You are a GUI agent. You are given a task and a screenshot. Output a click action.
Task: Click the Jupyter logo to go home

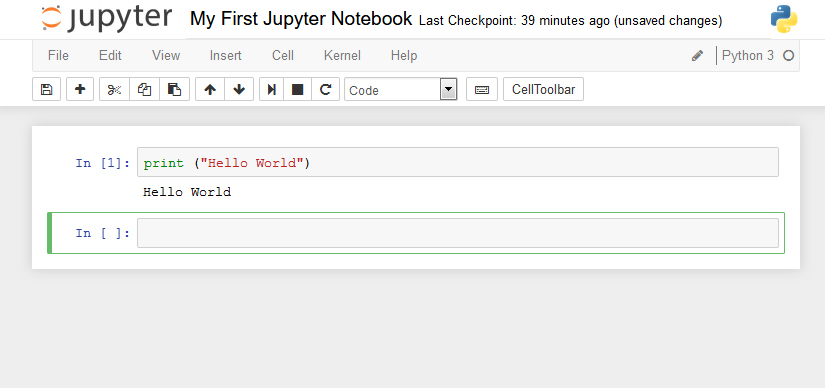pos(107,18)
